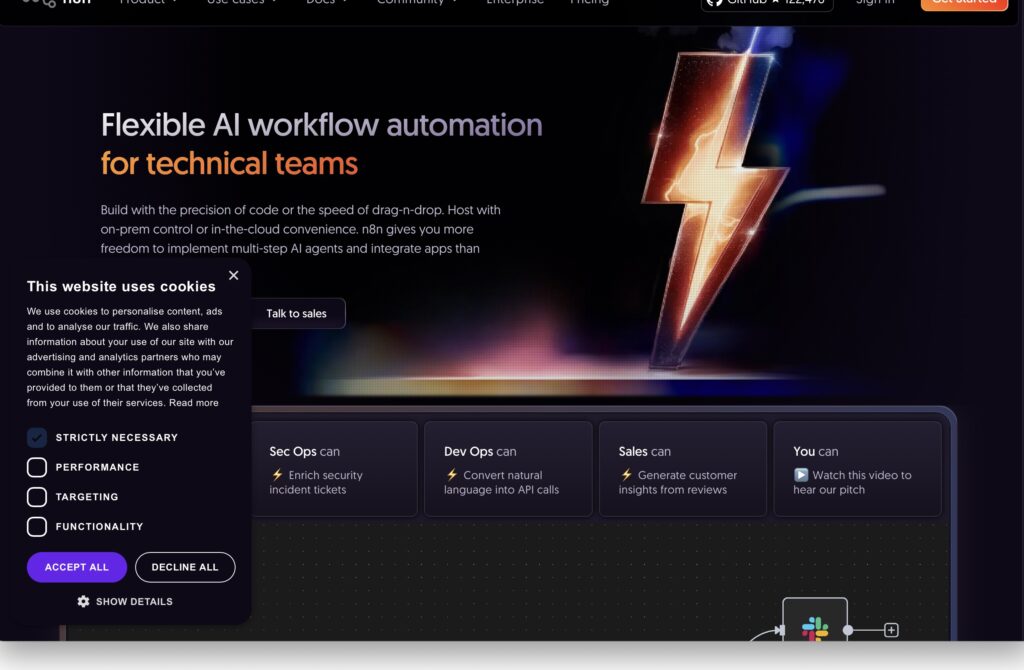Check the Functionality cookies checkbox
Image resolution: width=1024 pixels, height=670 pixels.
click(37, 526)
